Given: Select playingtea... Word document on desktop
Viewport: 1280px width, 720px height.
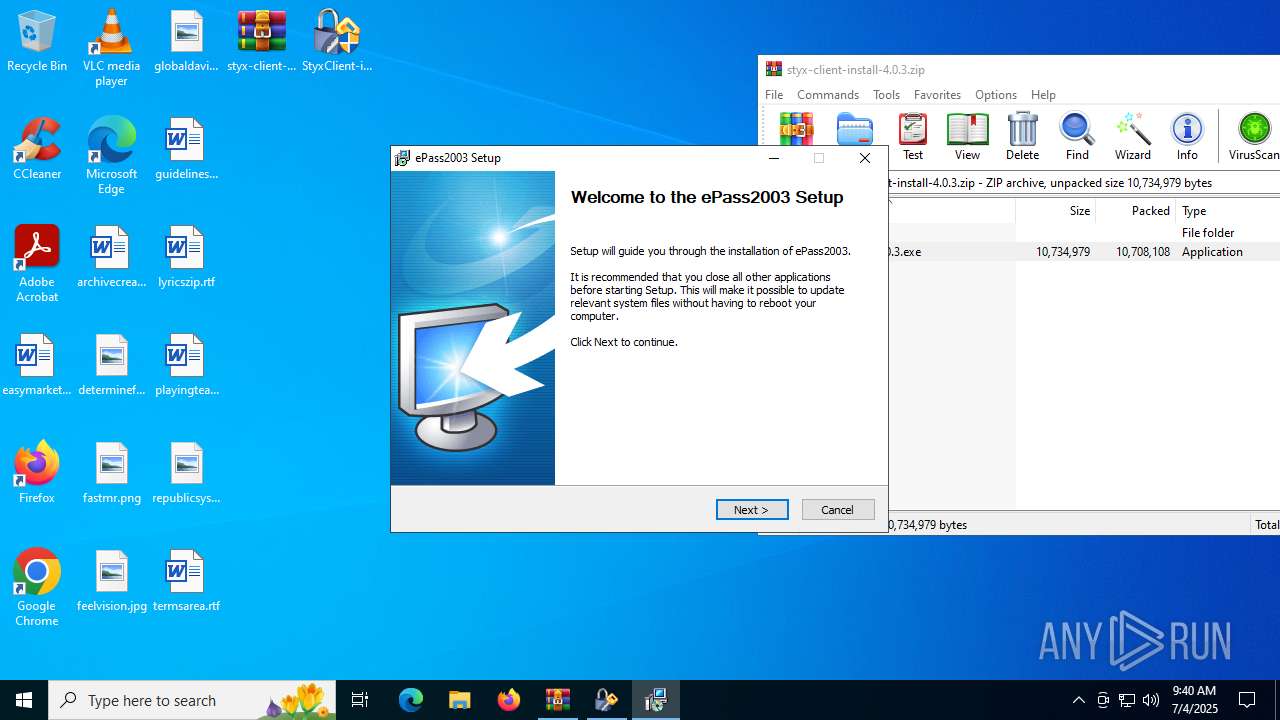Looking at the screenshot, I should point(186,366).
